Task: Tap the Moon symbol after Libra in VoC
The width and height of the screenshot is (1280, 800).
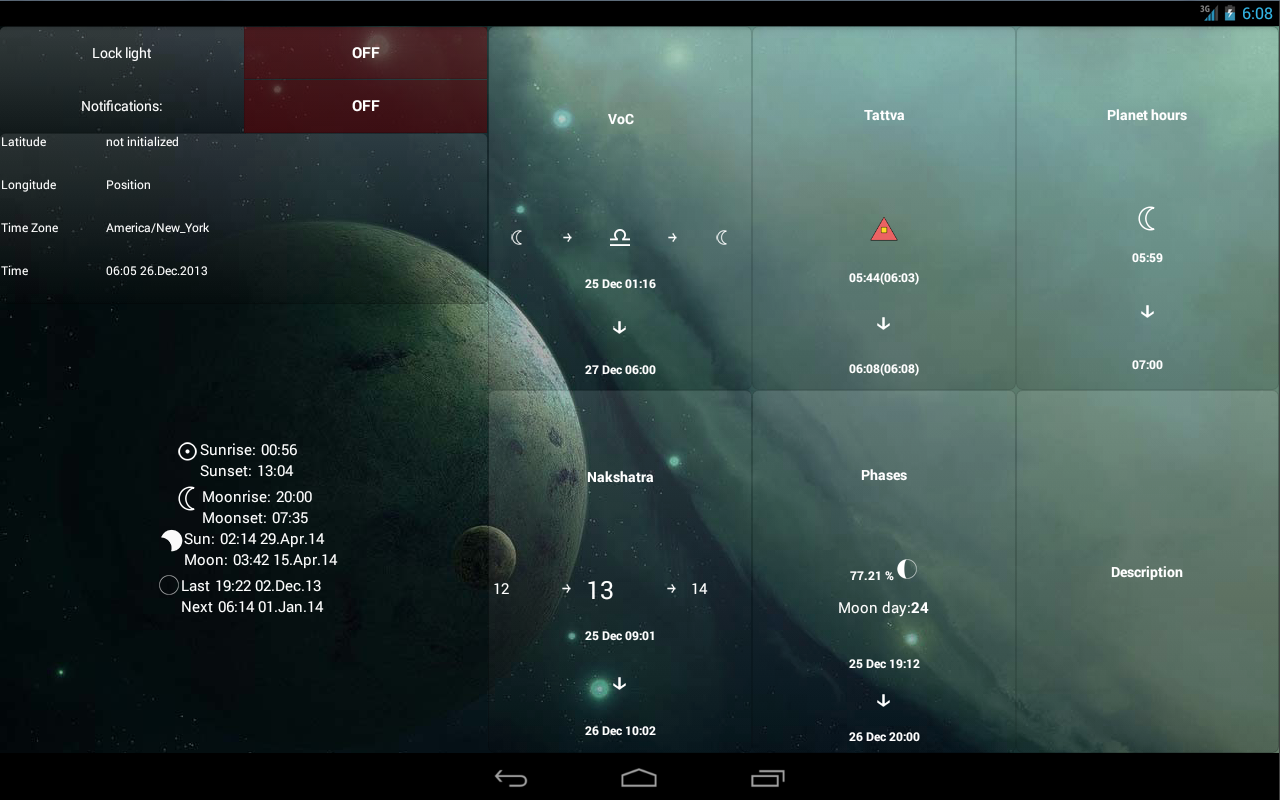Action: [722, 237]
